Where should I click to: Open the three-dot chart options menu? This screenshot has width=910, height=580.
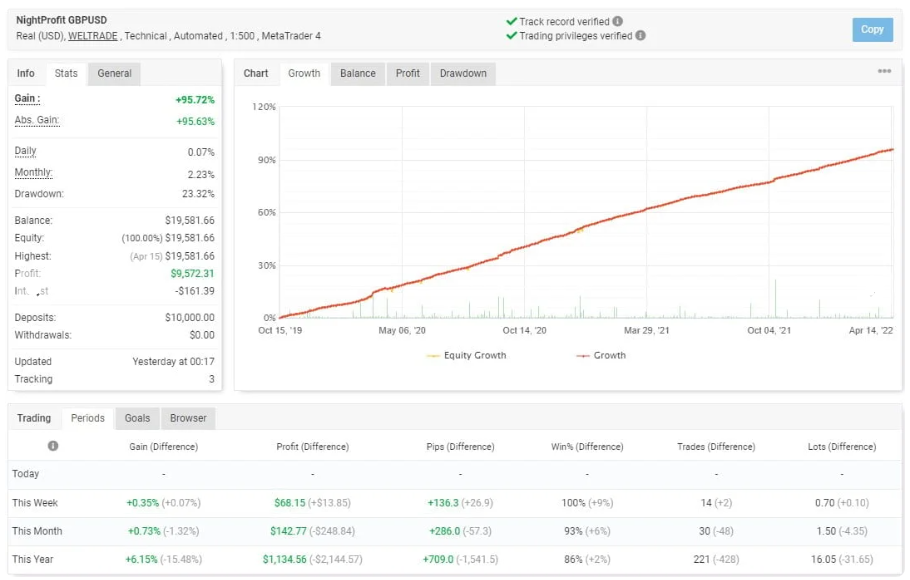[x=884, y=72]
